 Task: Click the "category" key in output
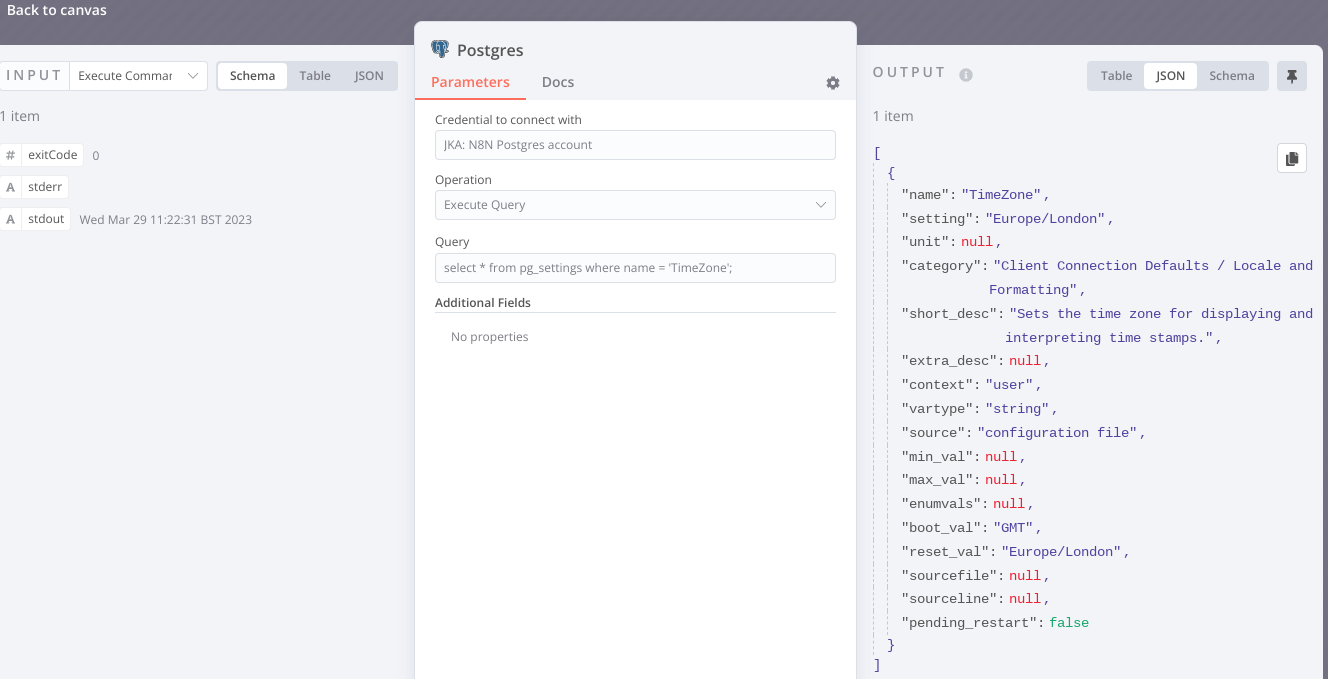941,266
